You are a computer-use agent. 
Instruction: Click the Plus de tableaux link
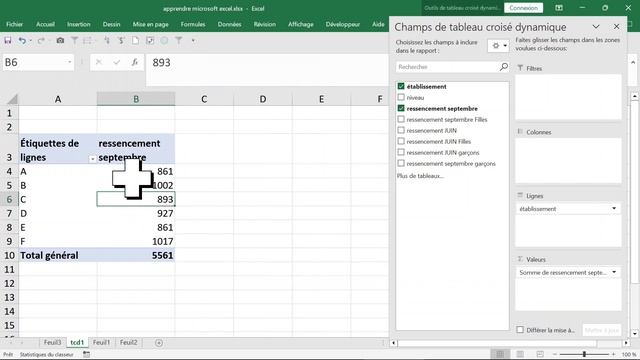tap(420, 176)
